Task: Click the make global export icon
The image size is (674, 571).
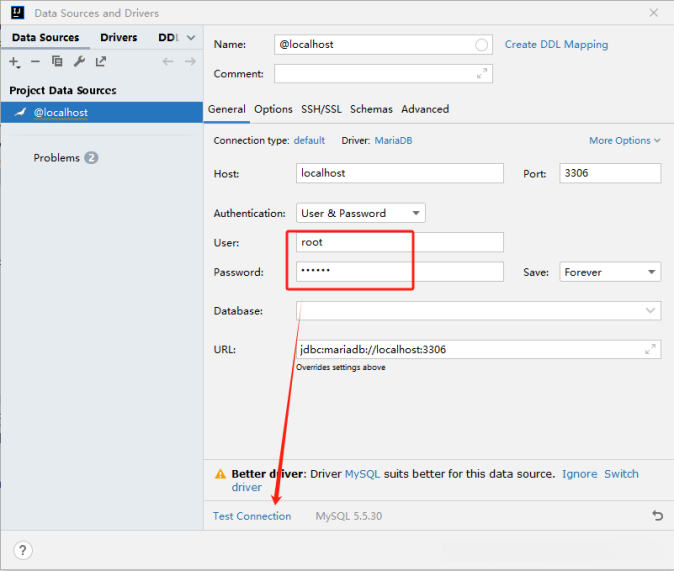Action: 101,62
